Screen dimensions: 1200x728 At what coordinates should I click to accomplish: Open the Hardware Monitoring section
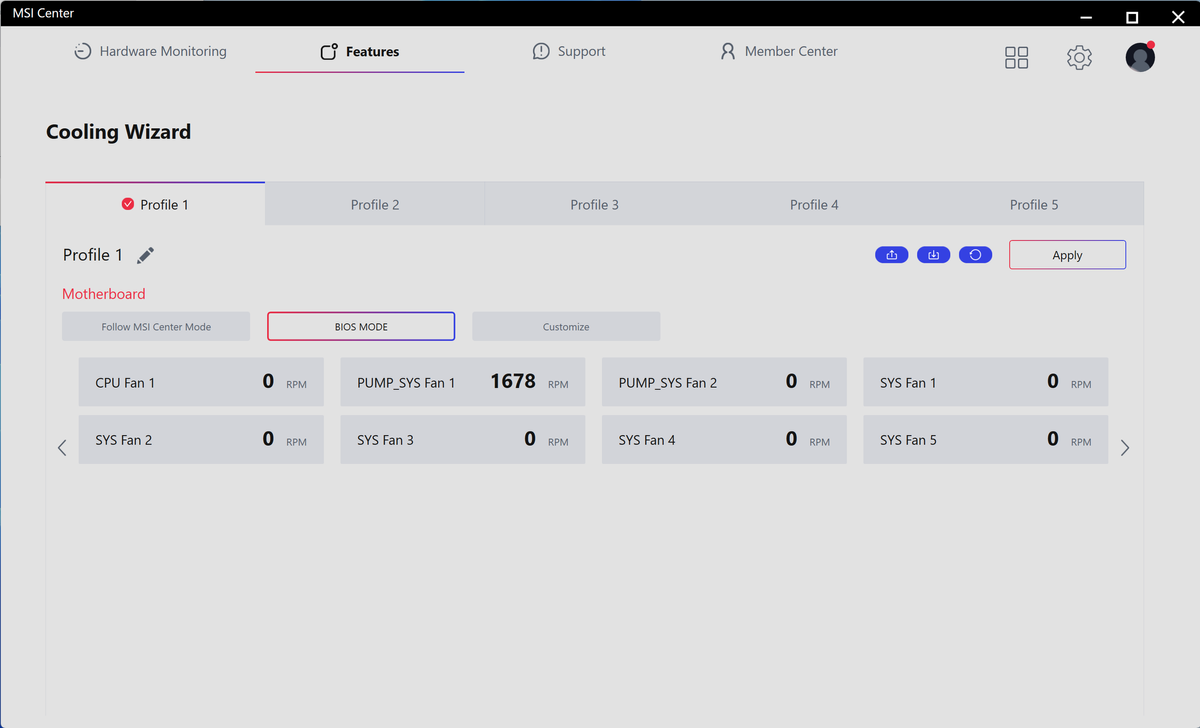pyautogui.click(x=150, y=51)
